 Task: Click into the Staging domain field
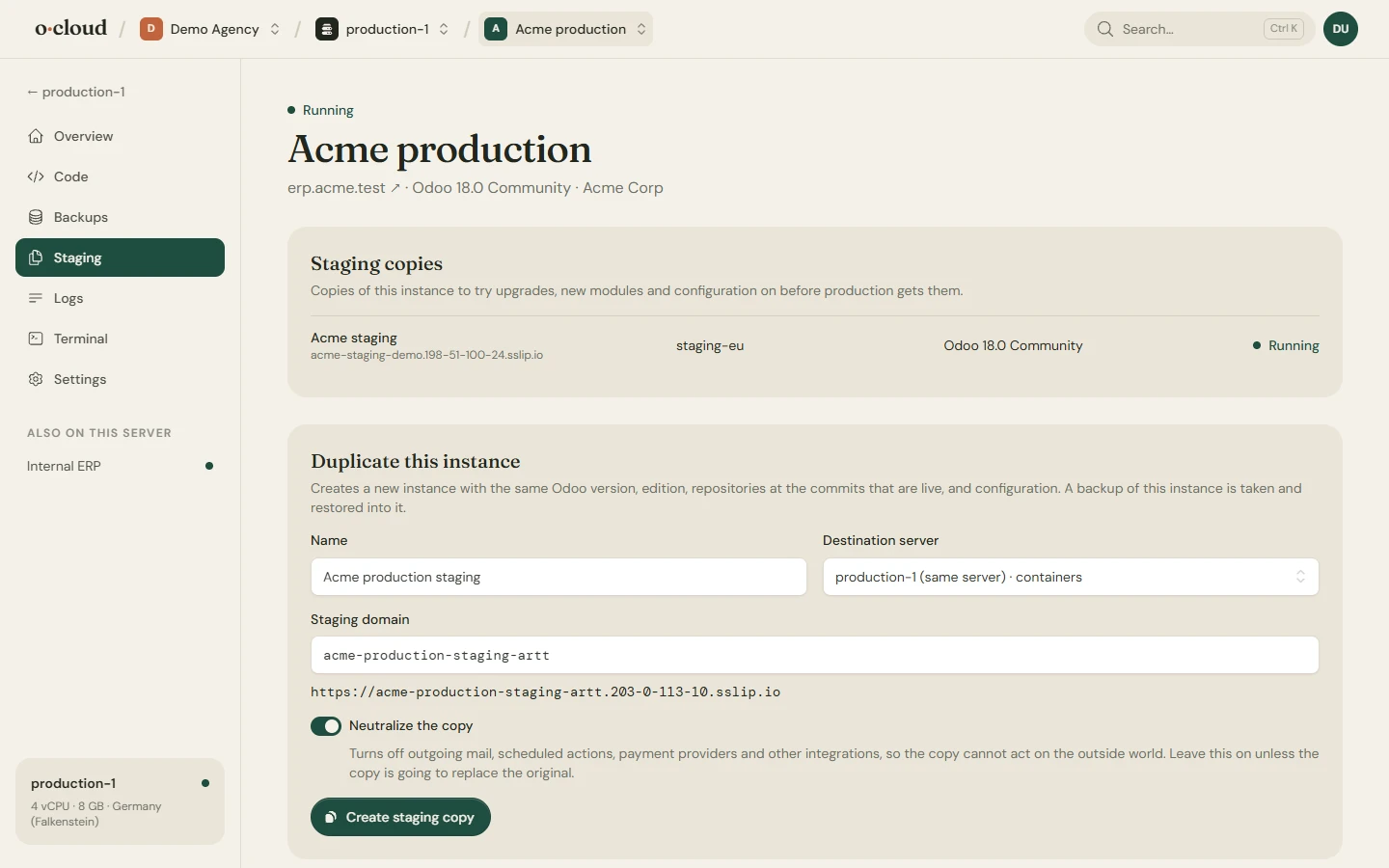point(815,655)
